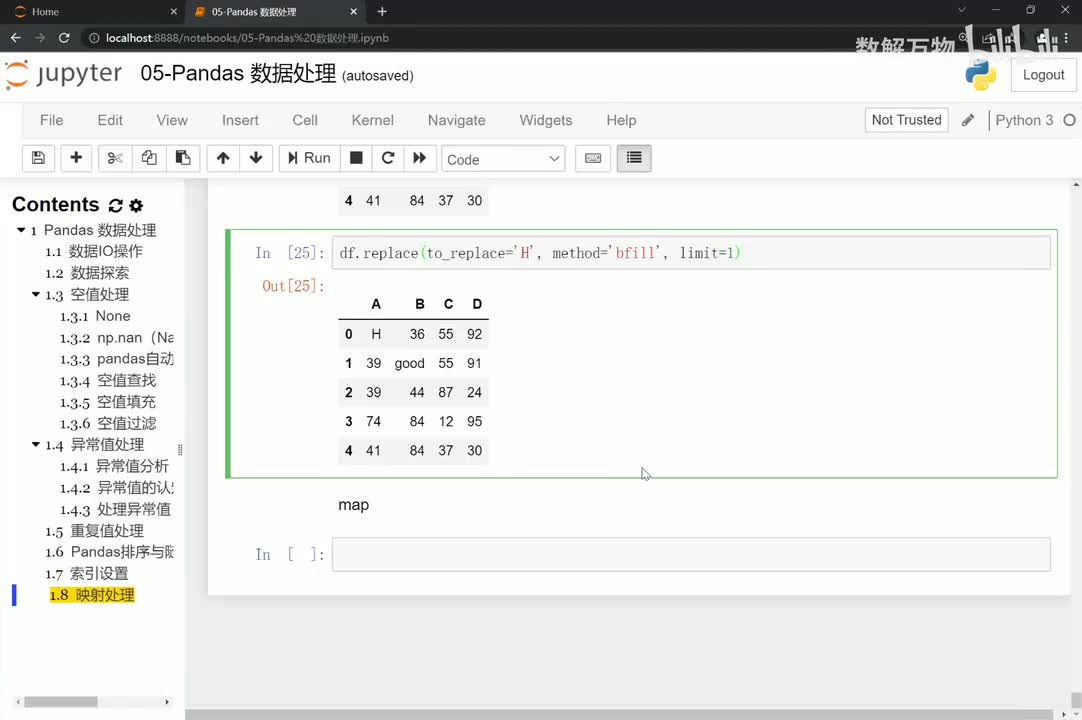The width and height of the screenshot is (1082, 720).
Task: Go to section 1.3.3 pandas自动
Action: tap(116, 359)
